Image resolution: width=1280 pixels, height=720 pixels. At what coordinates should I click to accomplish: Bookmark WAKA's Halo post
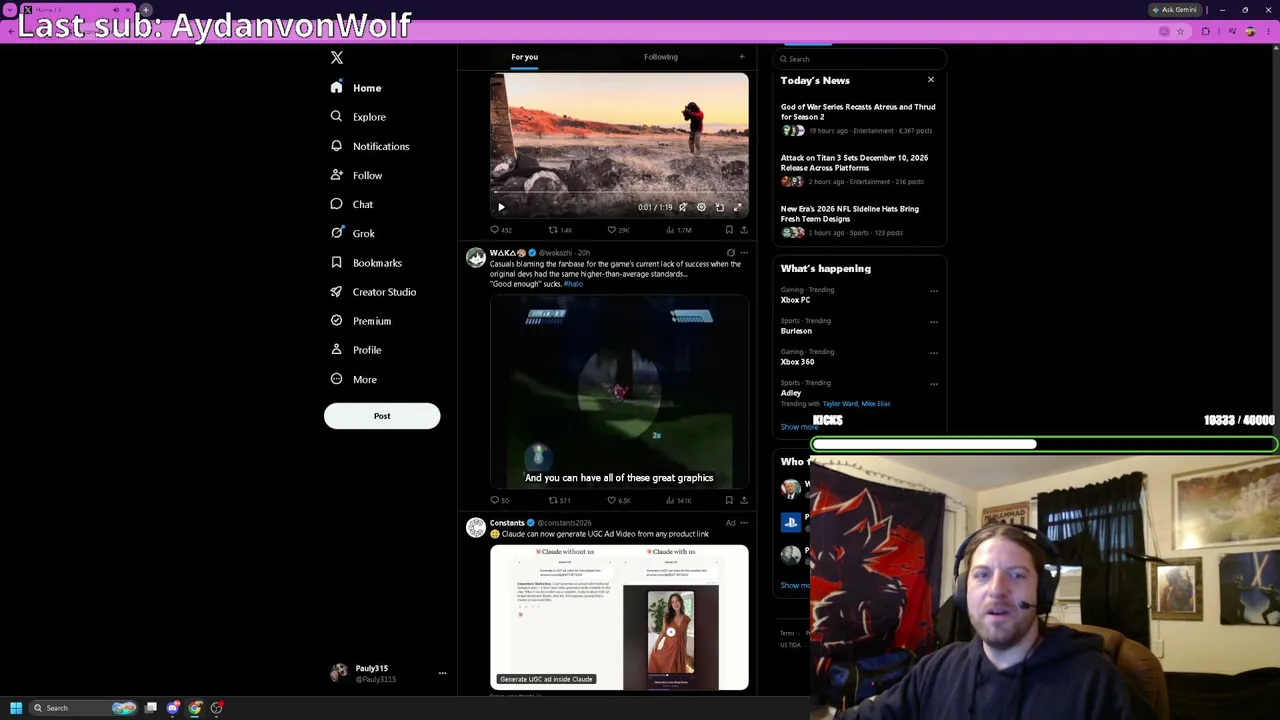[x=729, y=500]
